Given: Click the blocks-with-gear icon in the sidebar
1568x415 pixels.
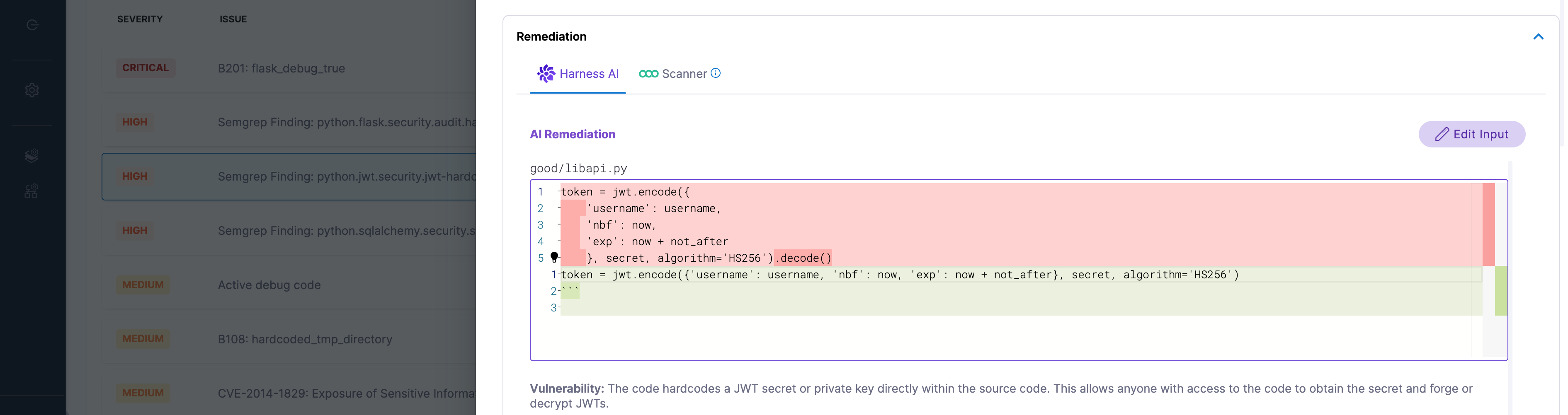Looking at the screenshot, I should click(x=32, y=191).
